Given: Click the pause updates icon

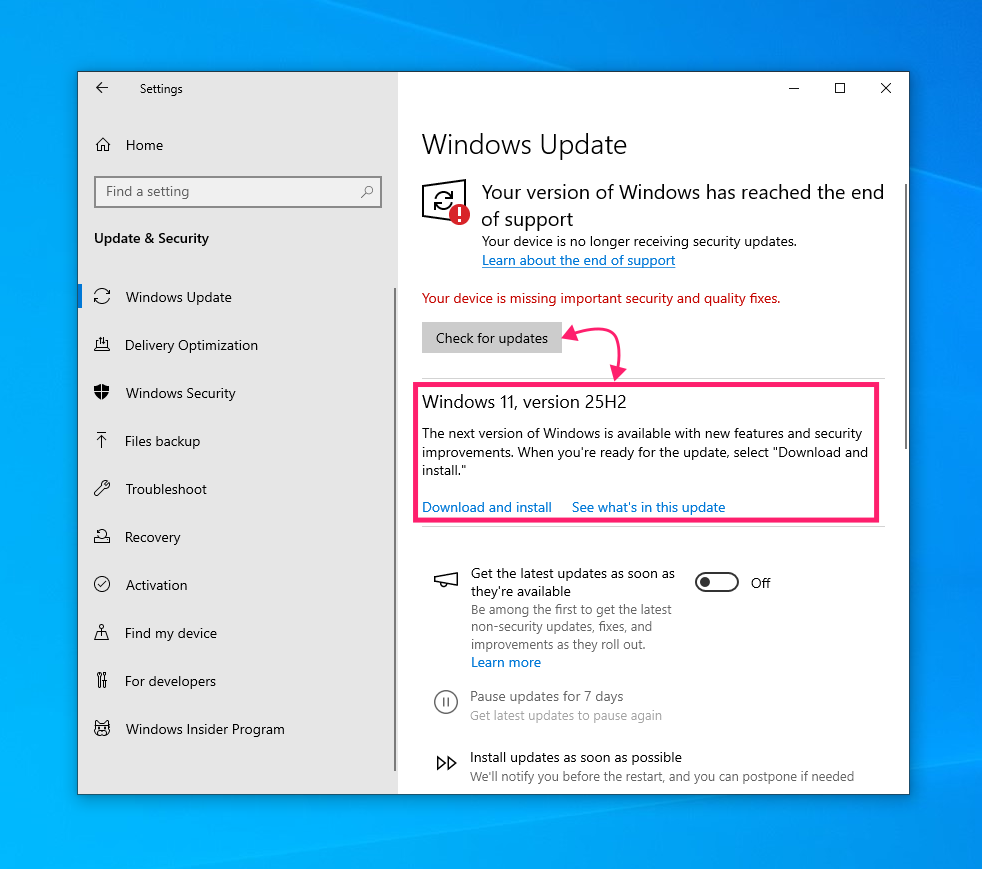Looking at the screenshot, I should [446, 702].
